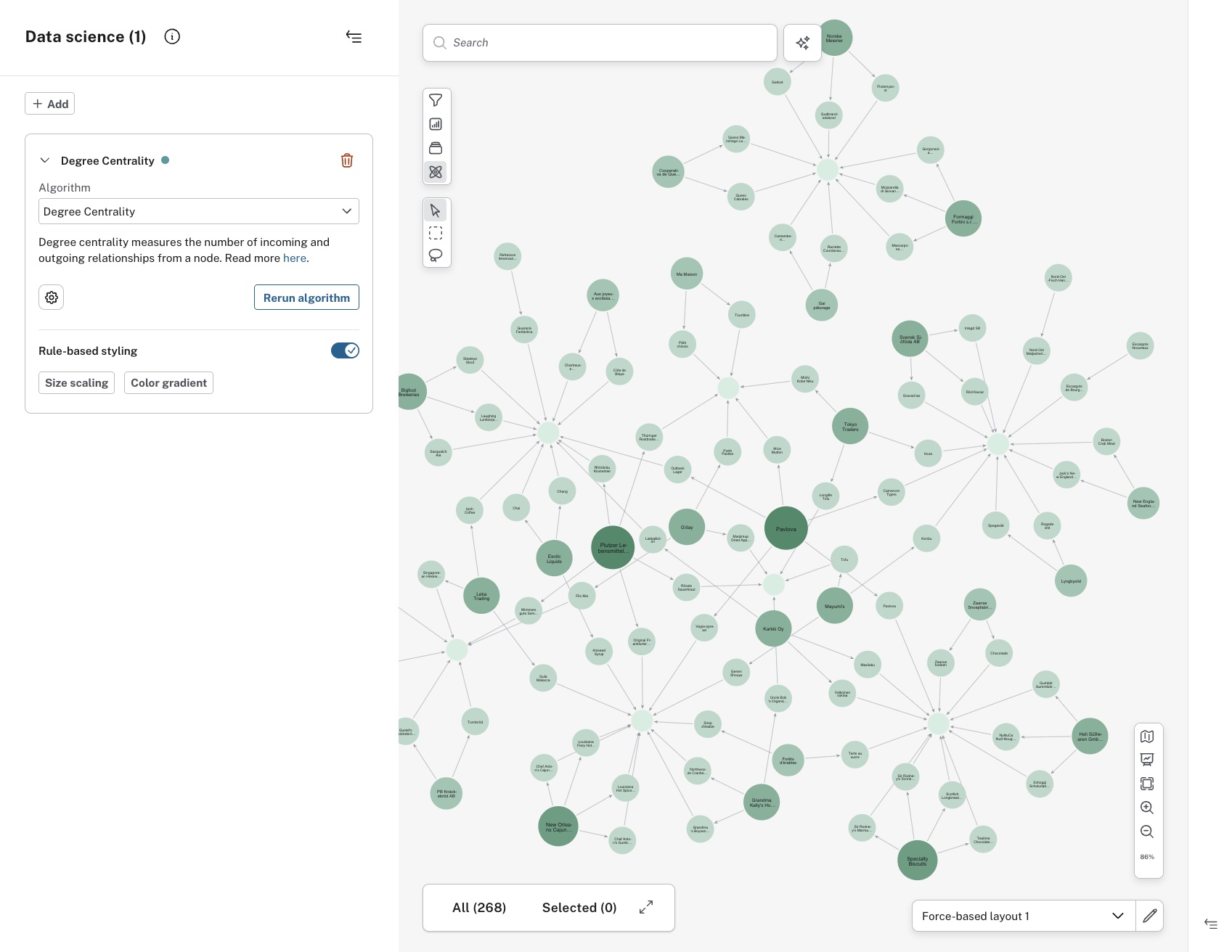Open the filter panel icon
1232x952 pixels.
[x=436, y=100]
